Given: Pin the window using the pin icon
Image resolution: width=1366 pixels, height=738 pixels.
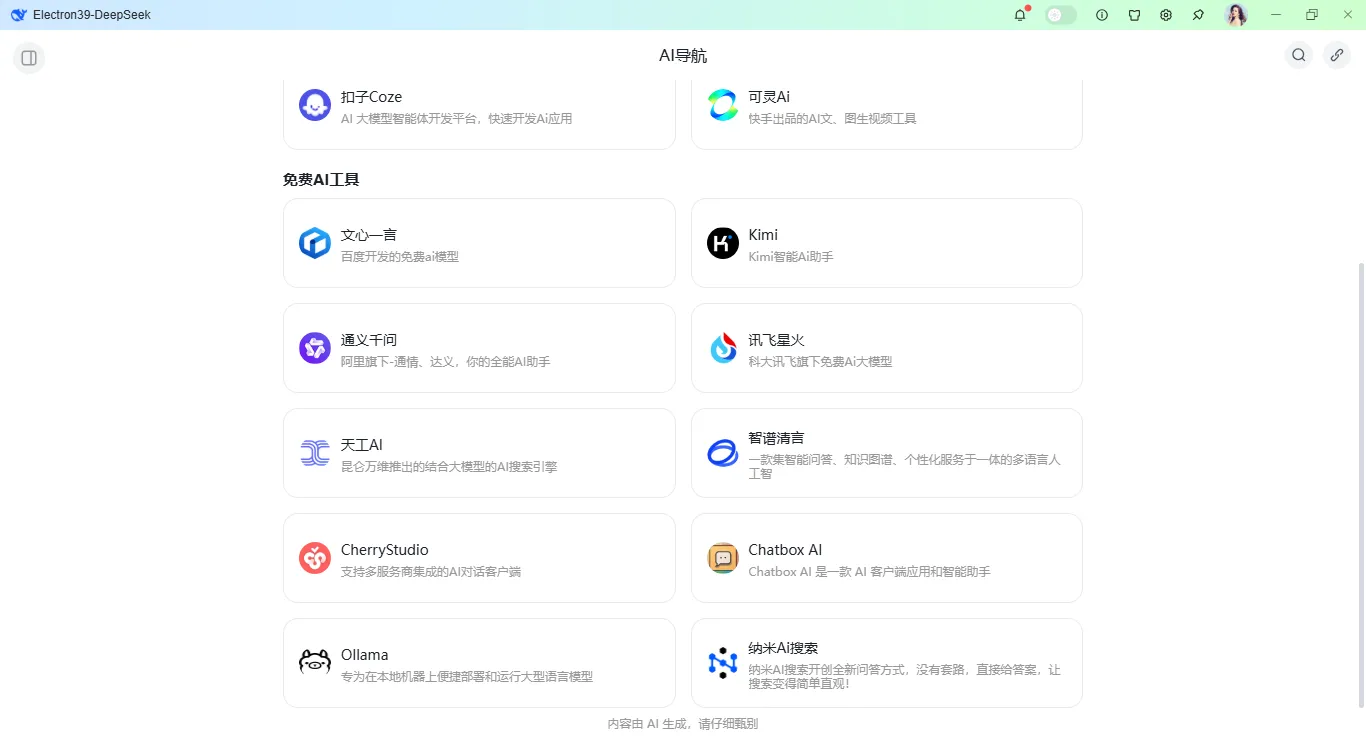Looking at the screenshot, I should pos(1197,14).
